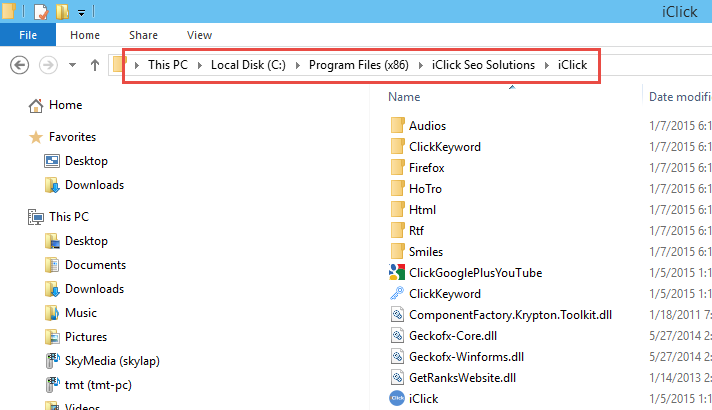Go up one folder level

94,65
